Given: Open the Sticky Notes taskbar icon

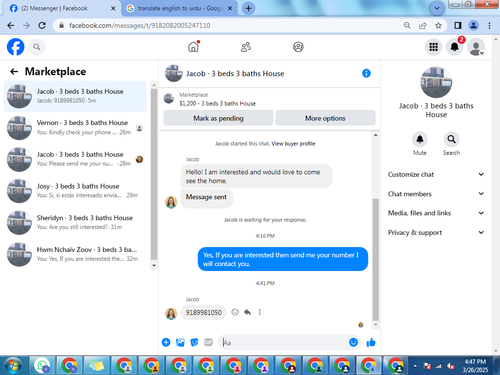Looking at the screenshot, I should click(x=96, y=366).
